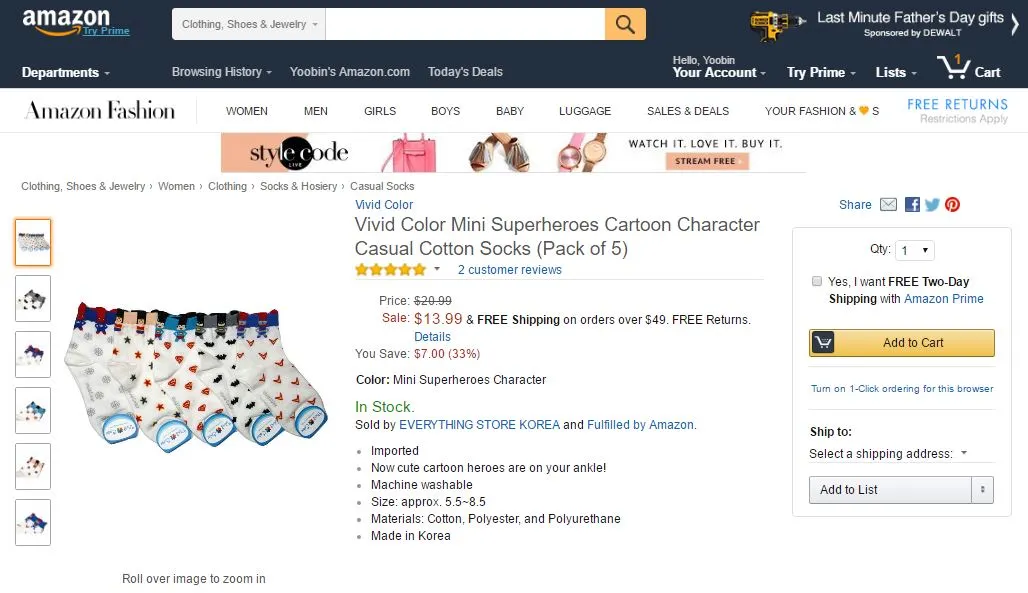Click the Amazon logo
The height and width of the screenshot is (593, 1028).
(66, 20)
